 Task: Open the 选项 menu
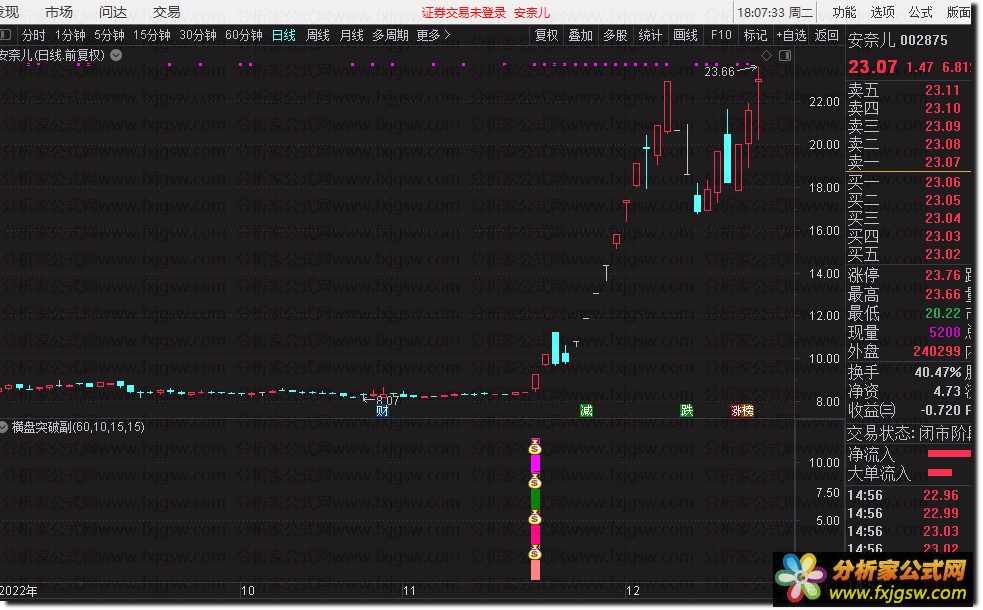point(882,12)
